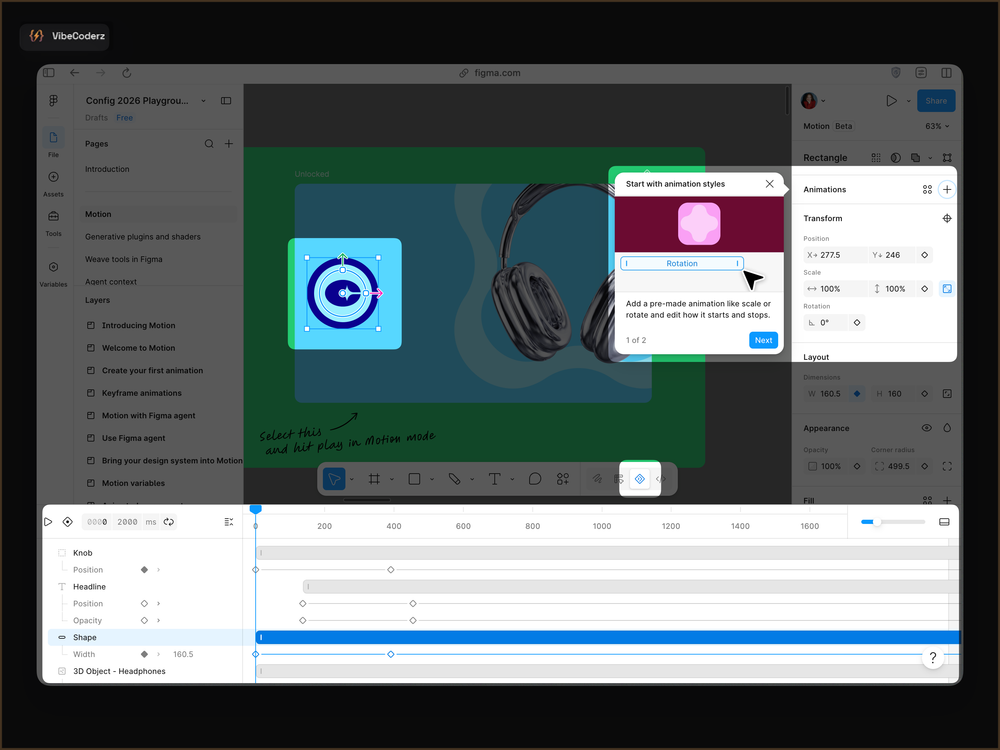
Task: Select the Motion variables layer
Action: pos(133,483)
